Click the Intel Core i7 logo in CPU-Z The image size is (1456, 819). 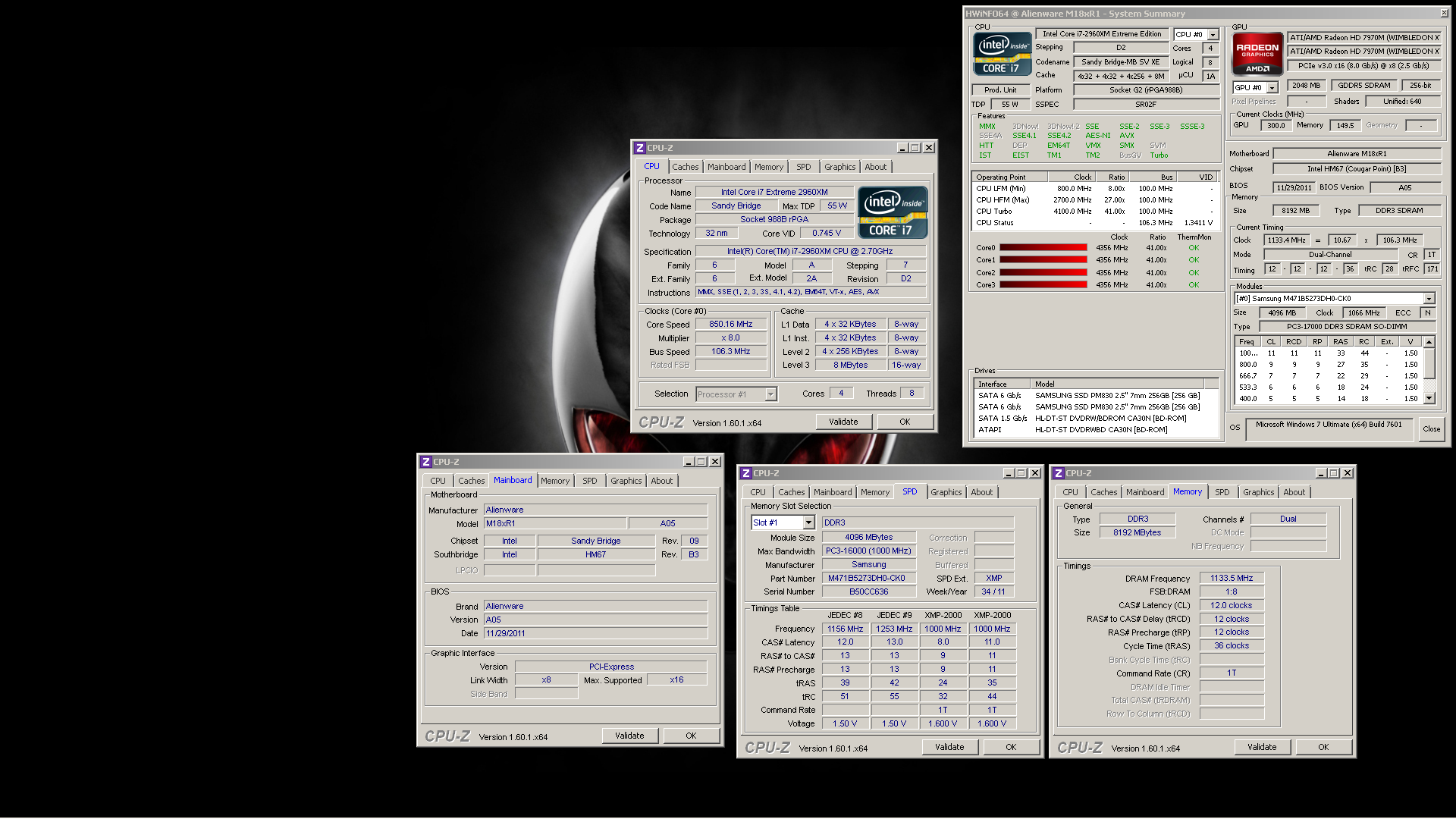coord(893,212)
